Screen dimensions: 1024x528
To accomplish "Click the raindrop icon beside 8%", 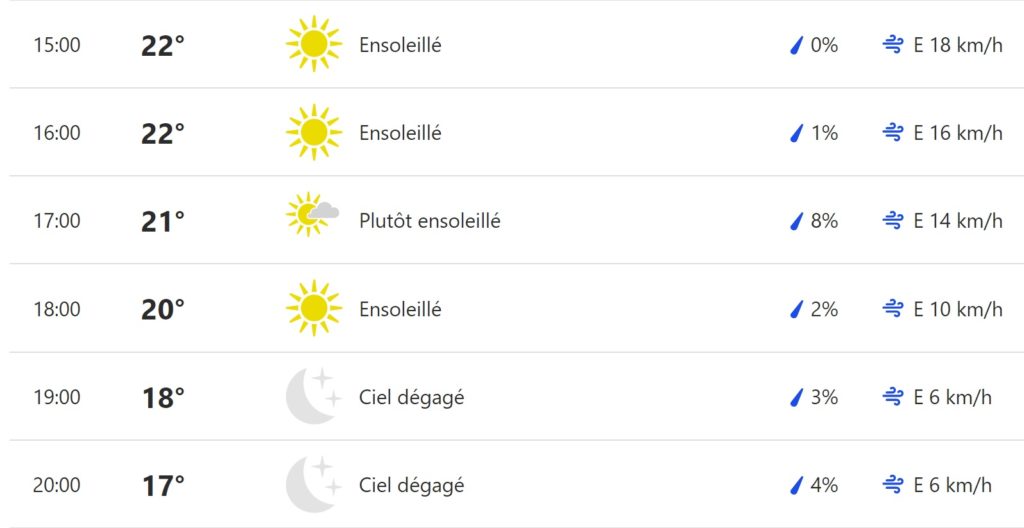I will point(797,221).
